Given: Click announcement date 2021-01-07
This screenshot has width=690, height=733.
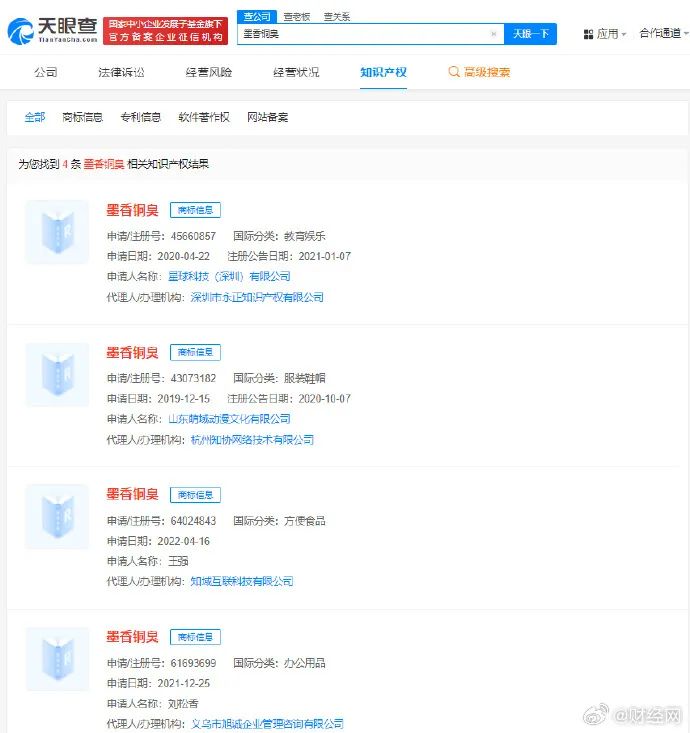Looking at the screenshot, I should tap(325, 256).
